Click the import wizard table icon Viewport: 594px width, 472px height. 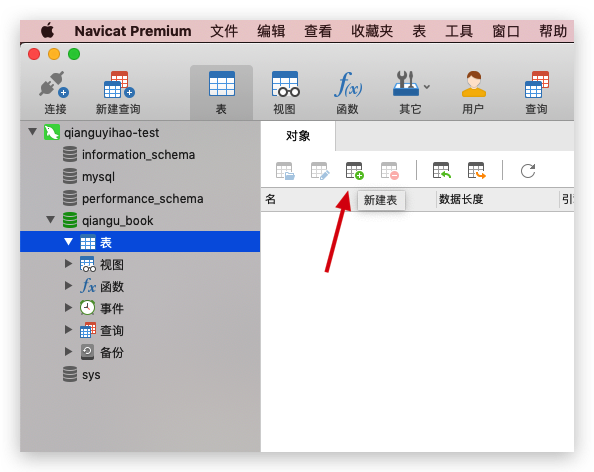pyautogui.click(x=442, y=171)
